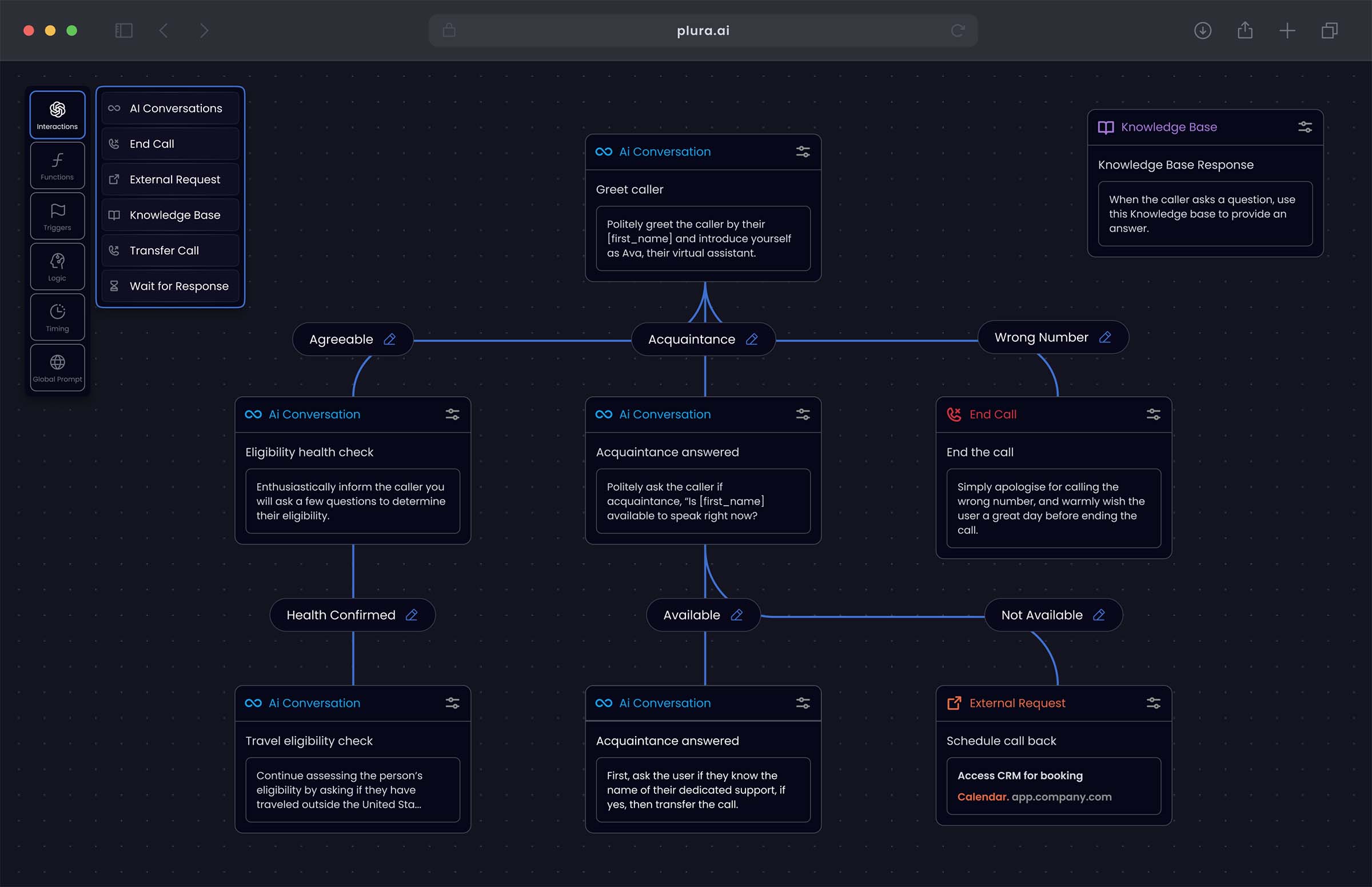Select the Triggers flag icon
The height and width of the screenshot is (887, 1372).
57,210
